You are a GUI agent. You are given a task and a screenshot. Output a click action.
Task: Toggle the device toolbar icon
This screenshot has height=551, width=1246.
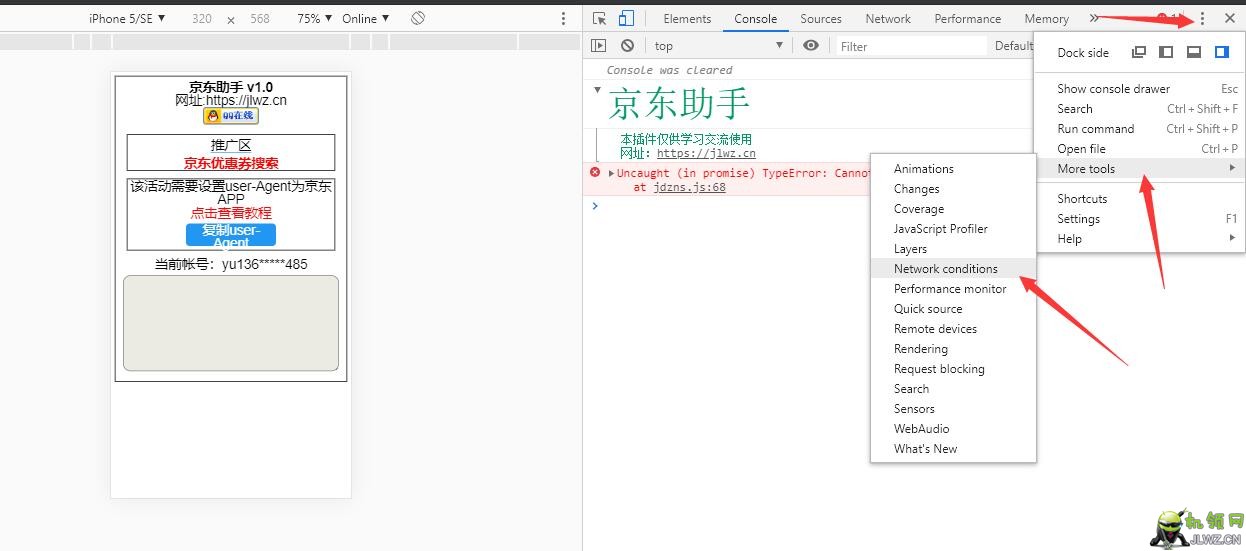(x=626, y=18)
